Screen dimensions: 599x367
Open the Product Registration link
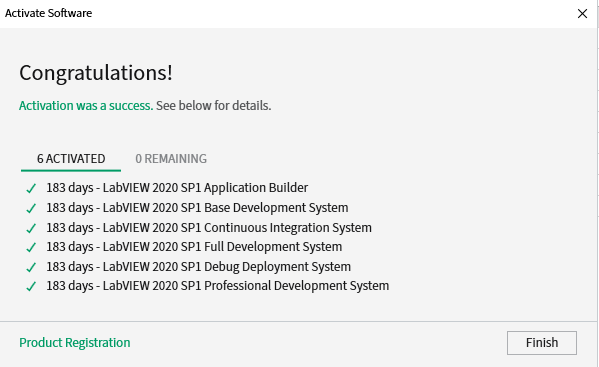[x=74, y=343]
